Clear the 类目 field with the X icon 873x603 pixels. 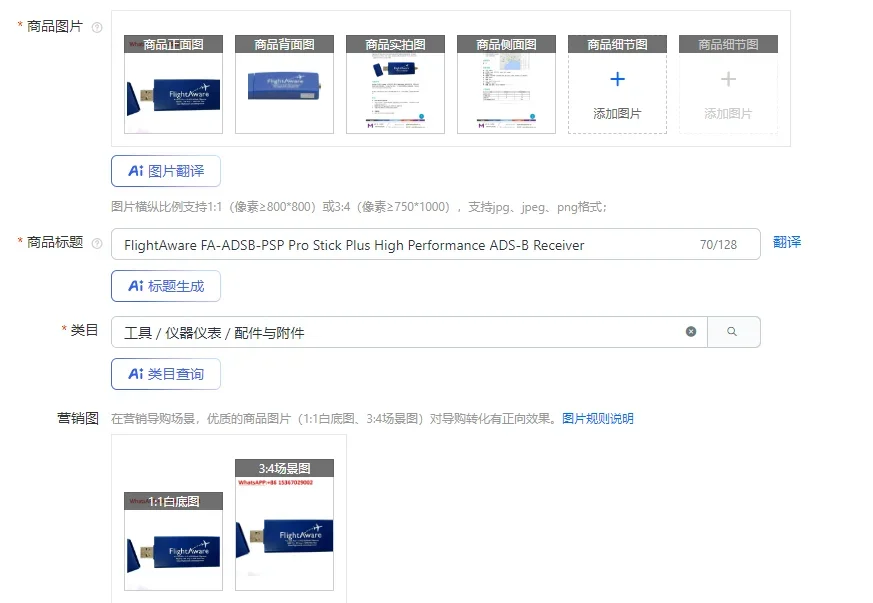pos(691,332)
